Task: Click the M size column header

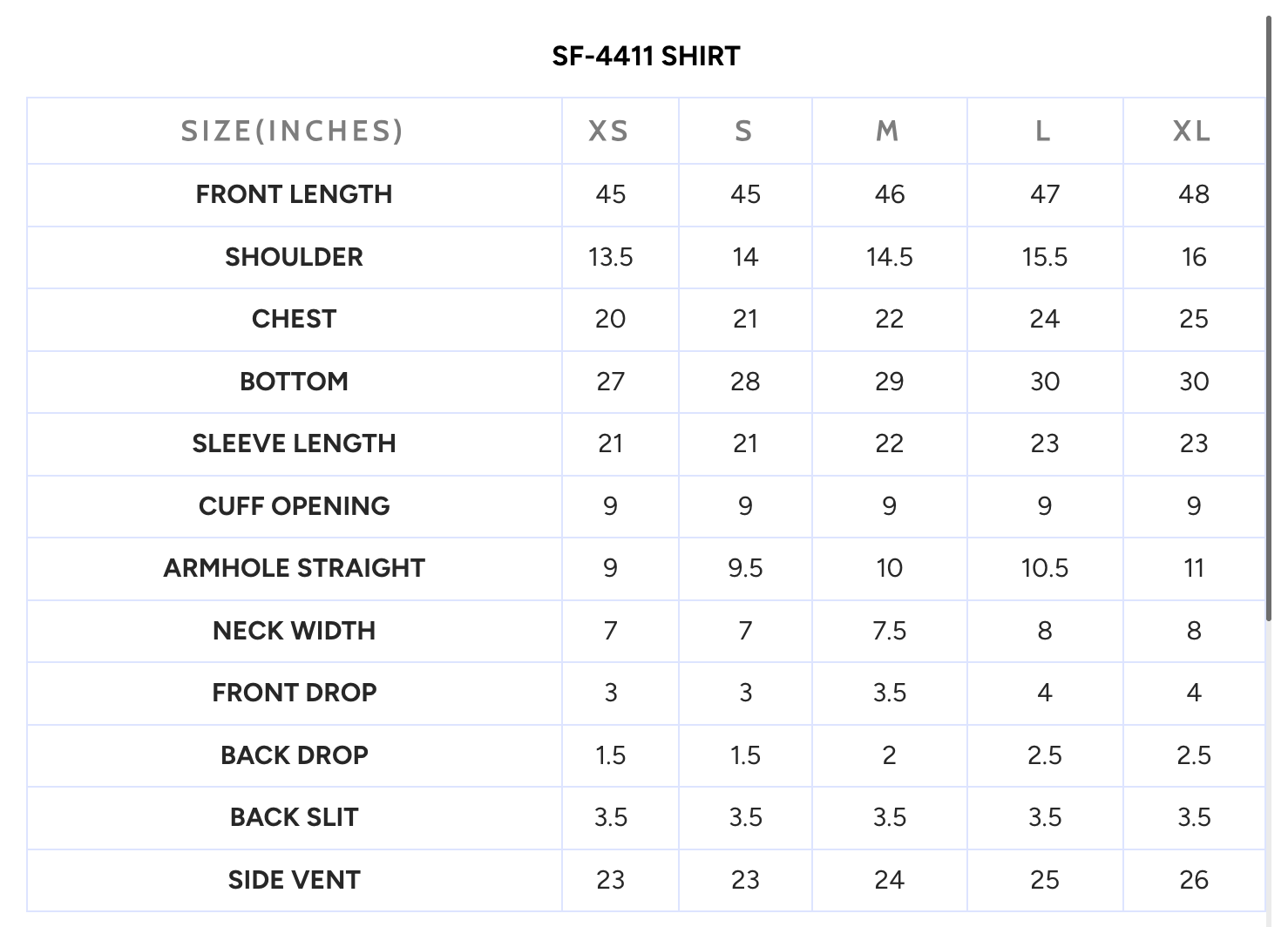Action: (887, 132)
